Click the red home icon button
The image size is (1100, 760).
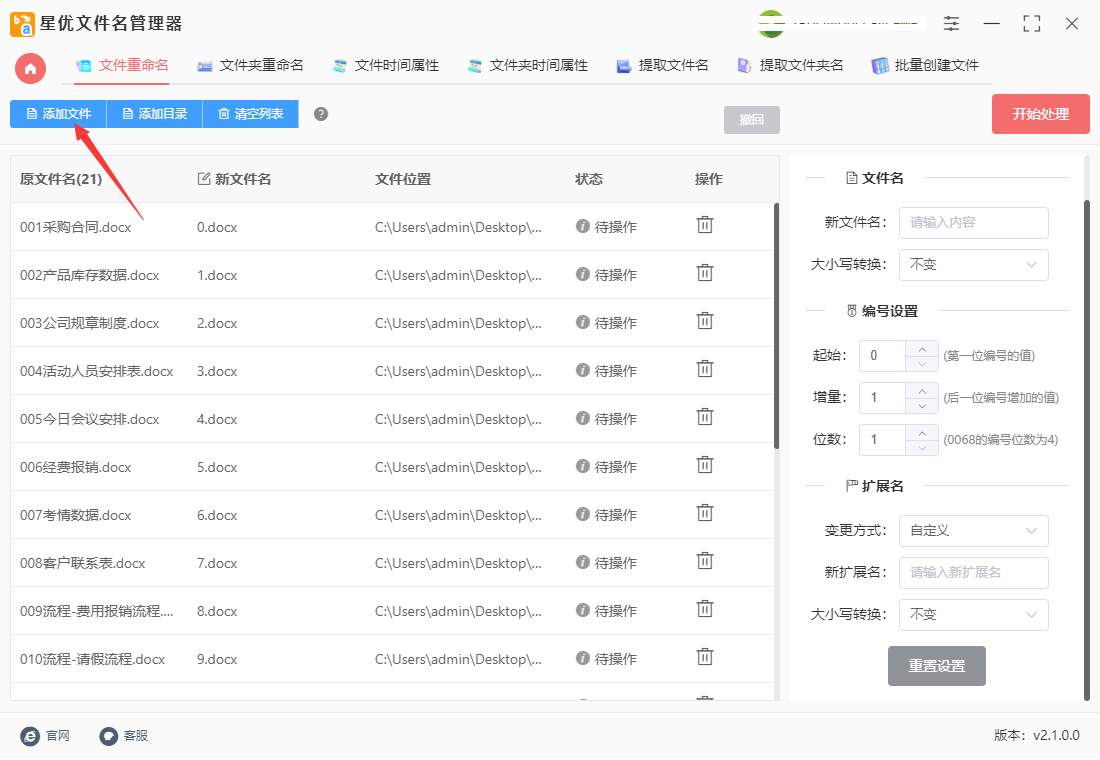pyautogui.click(x=30, y=69)
